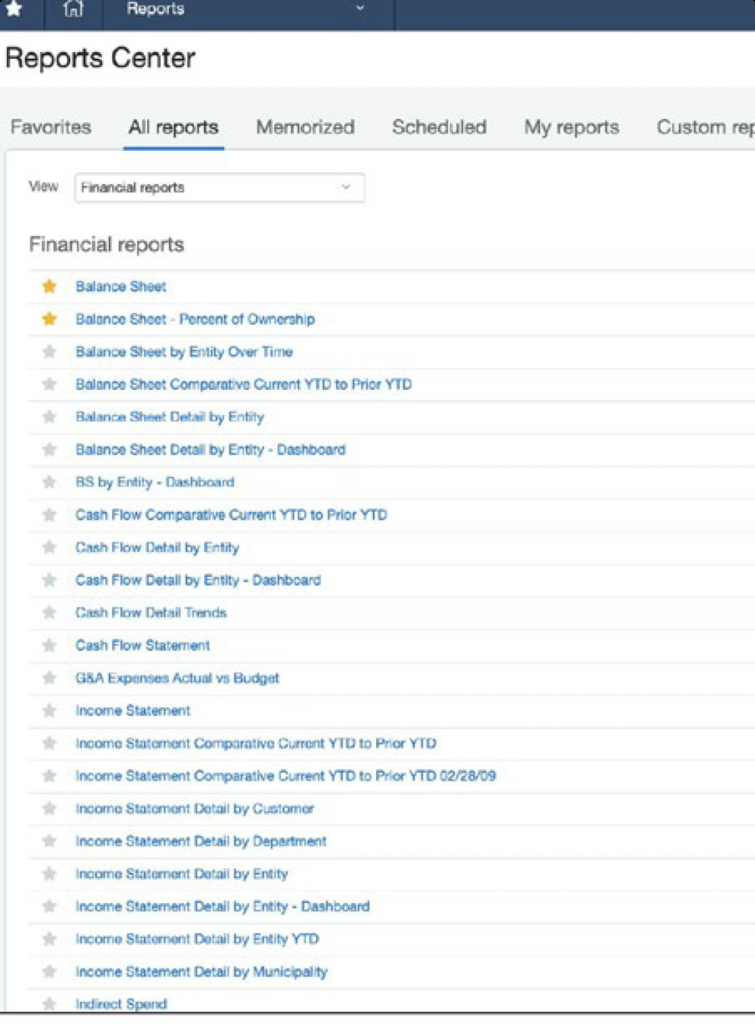Screen dimensions: 755x1024
Task: Unfavorite Balance Sheet - Percent of Ownership star
Action: click(49, 319)
